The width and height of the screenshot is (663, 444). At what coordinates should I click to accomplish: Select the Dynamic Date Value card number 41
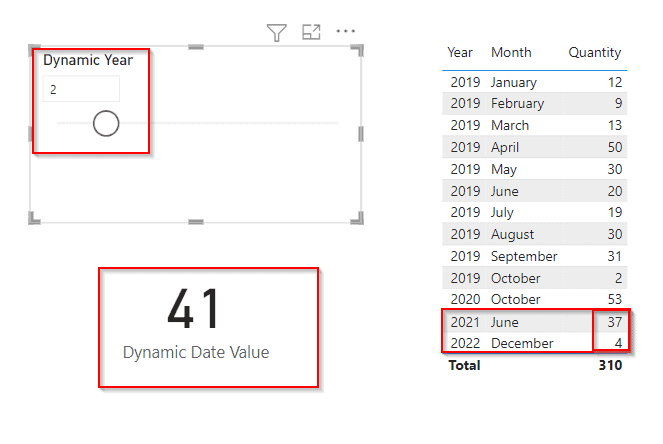point(194,308)
